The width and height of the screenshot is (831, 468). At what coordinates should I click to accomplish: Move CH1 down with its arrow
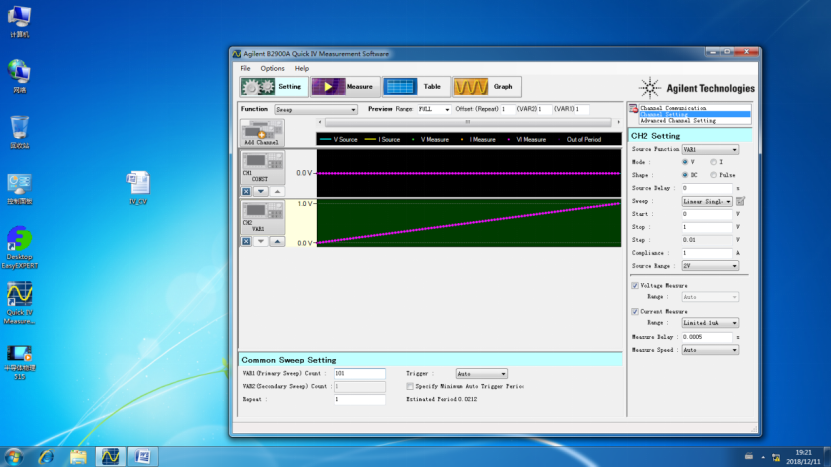260,191
